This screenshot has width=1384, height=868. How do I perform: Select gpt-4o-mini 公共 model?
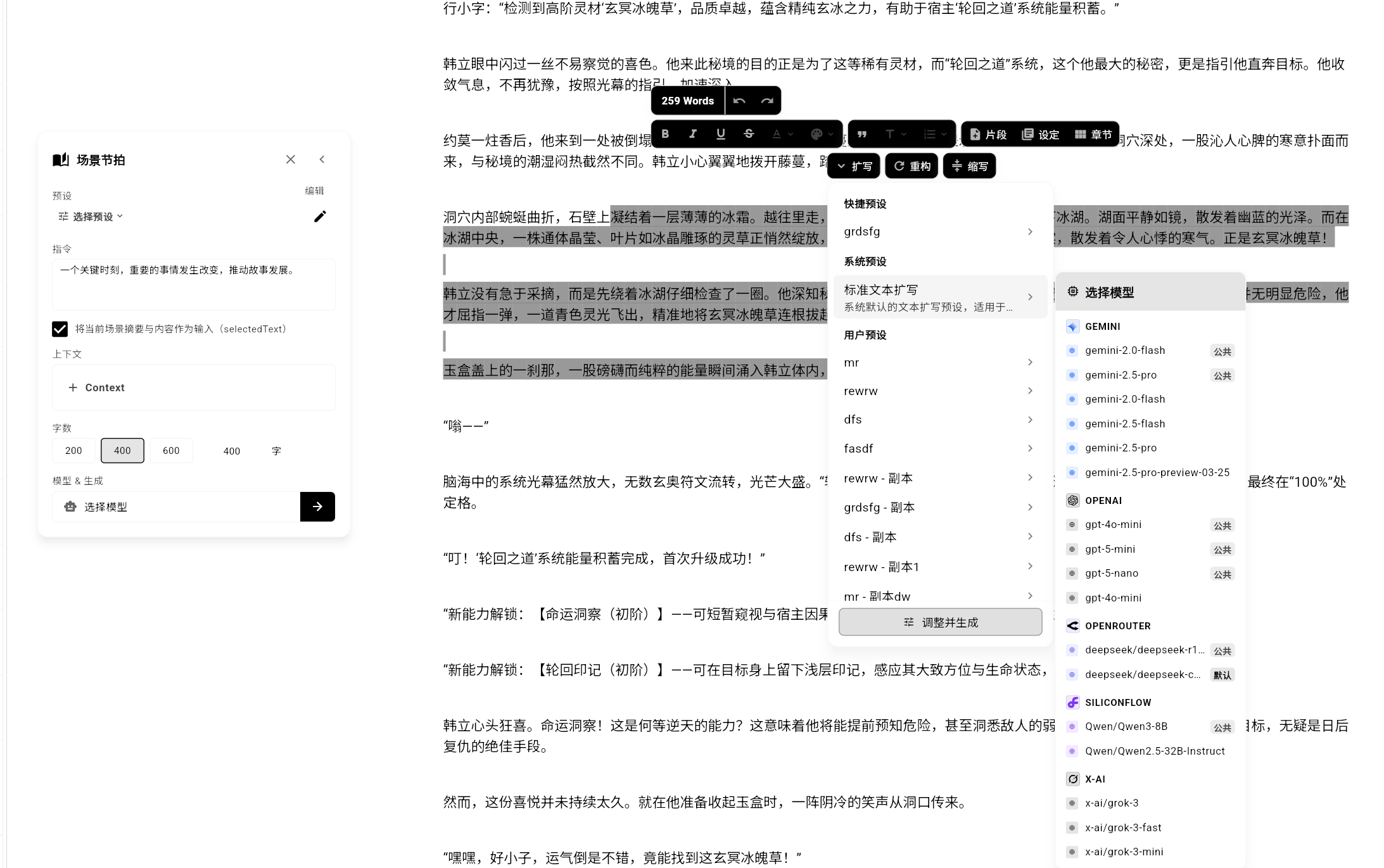1150,525
